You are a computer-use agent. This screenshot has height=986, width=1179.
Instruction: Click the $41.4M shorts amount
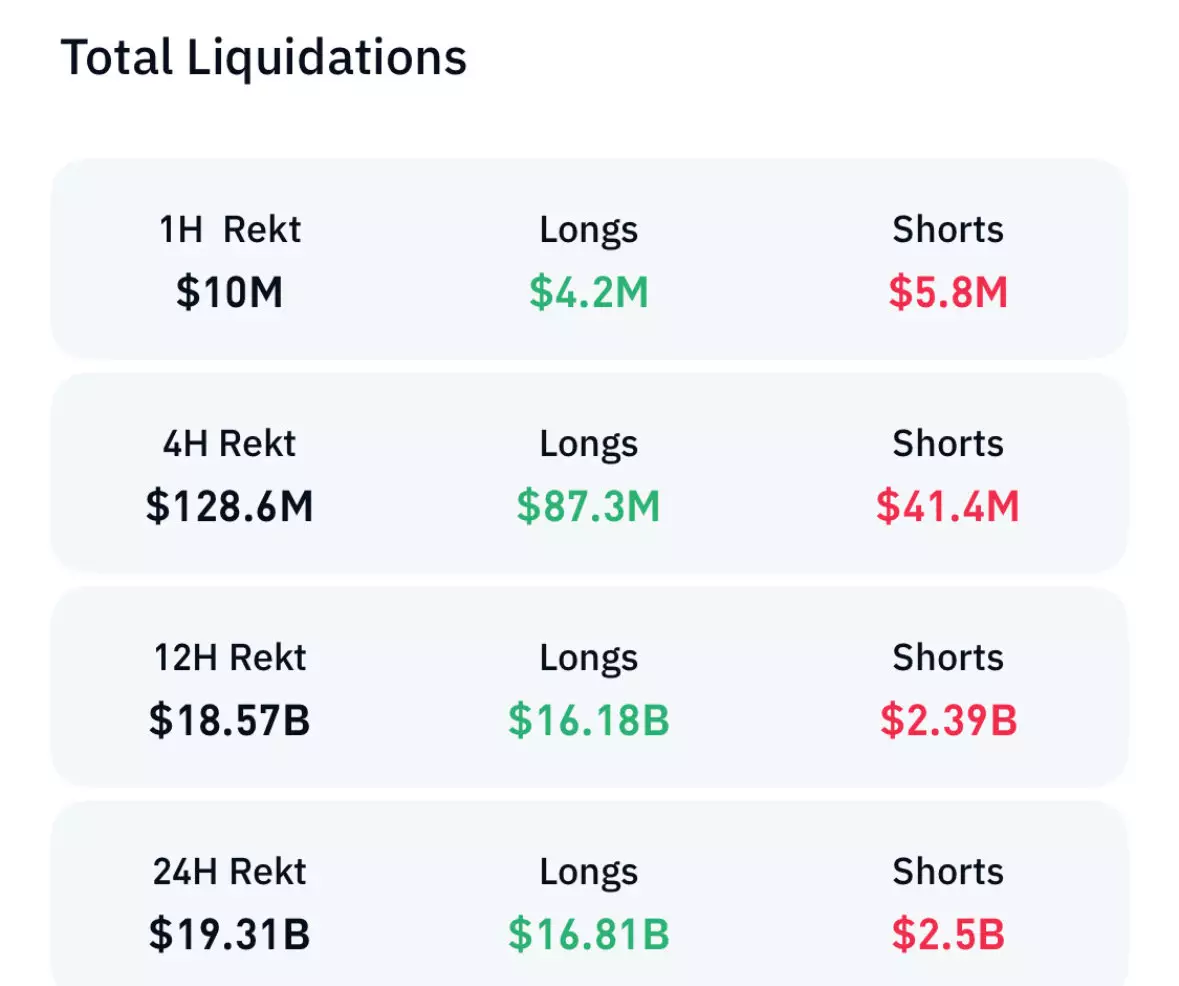coord(948,507)
